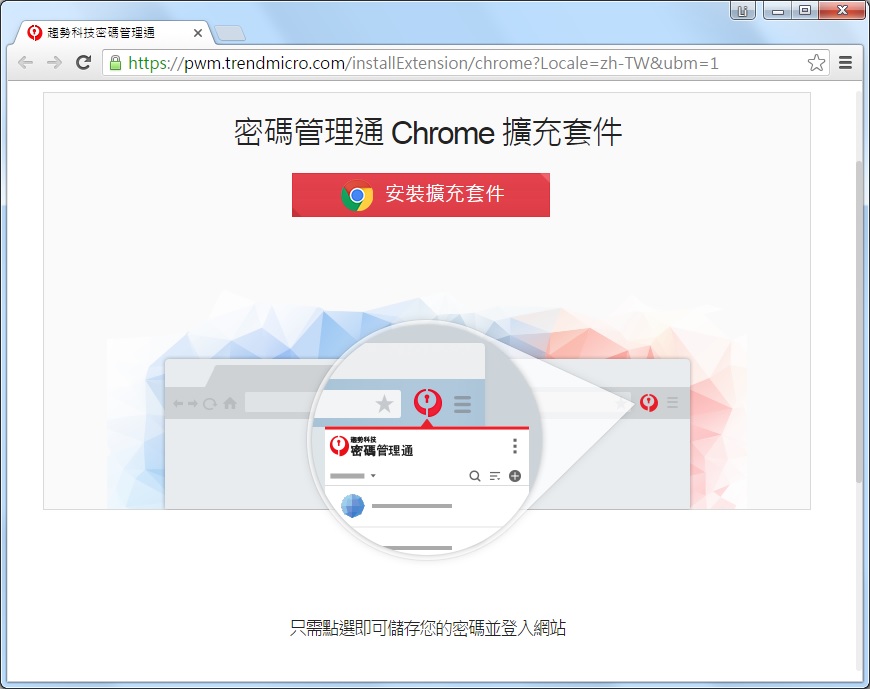Click the browser forward arrow
870x689 pixels.
coord(54,63)
